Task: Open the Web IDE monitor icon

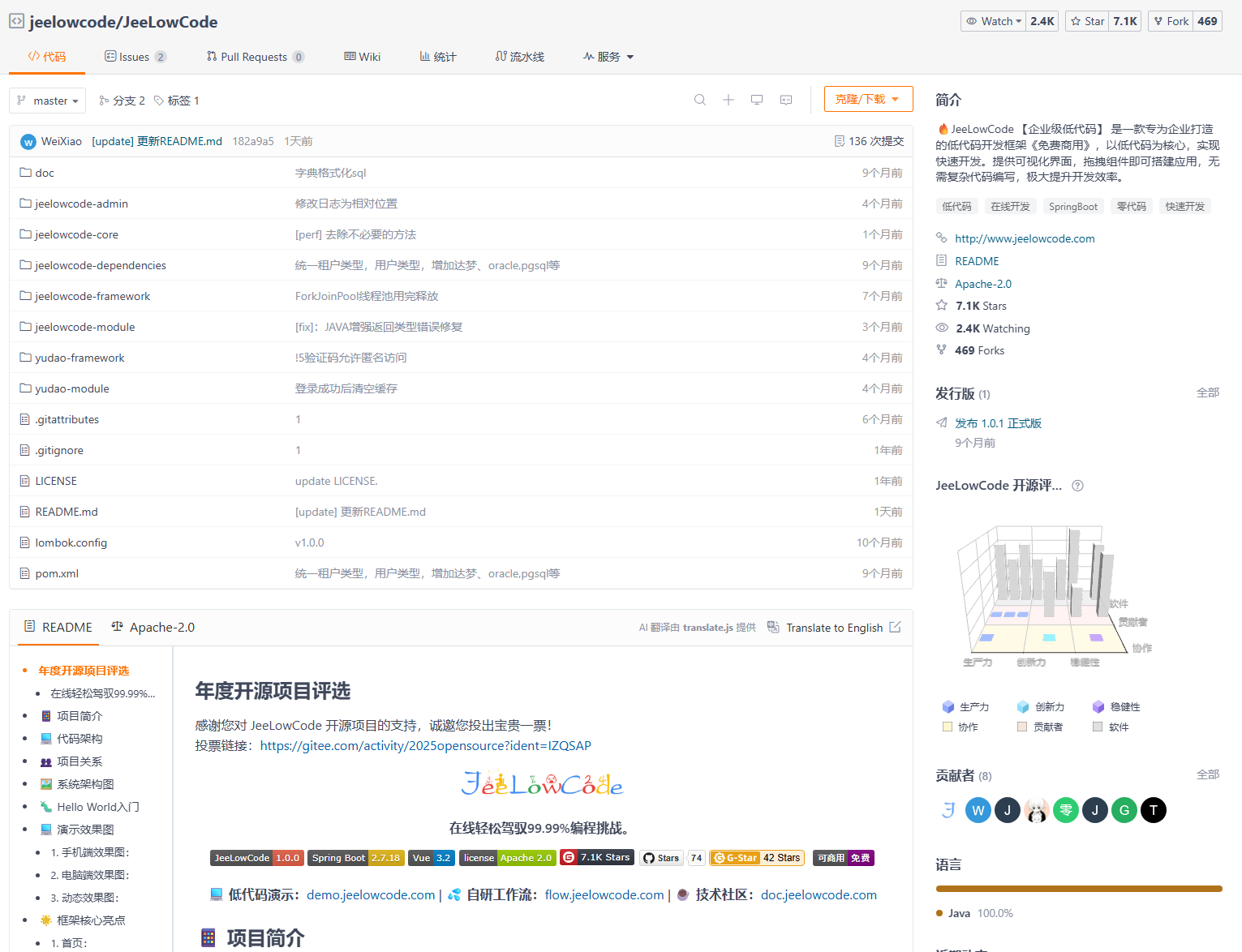Action: click(x=757, y=100)
